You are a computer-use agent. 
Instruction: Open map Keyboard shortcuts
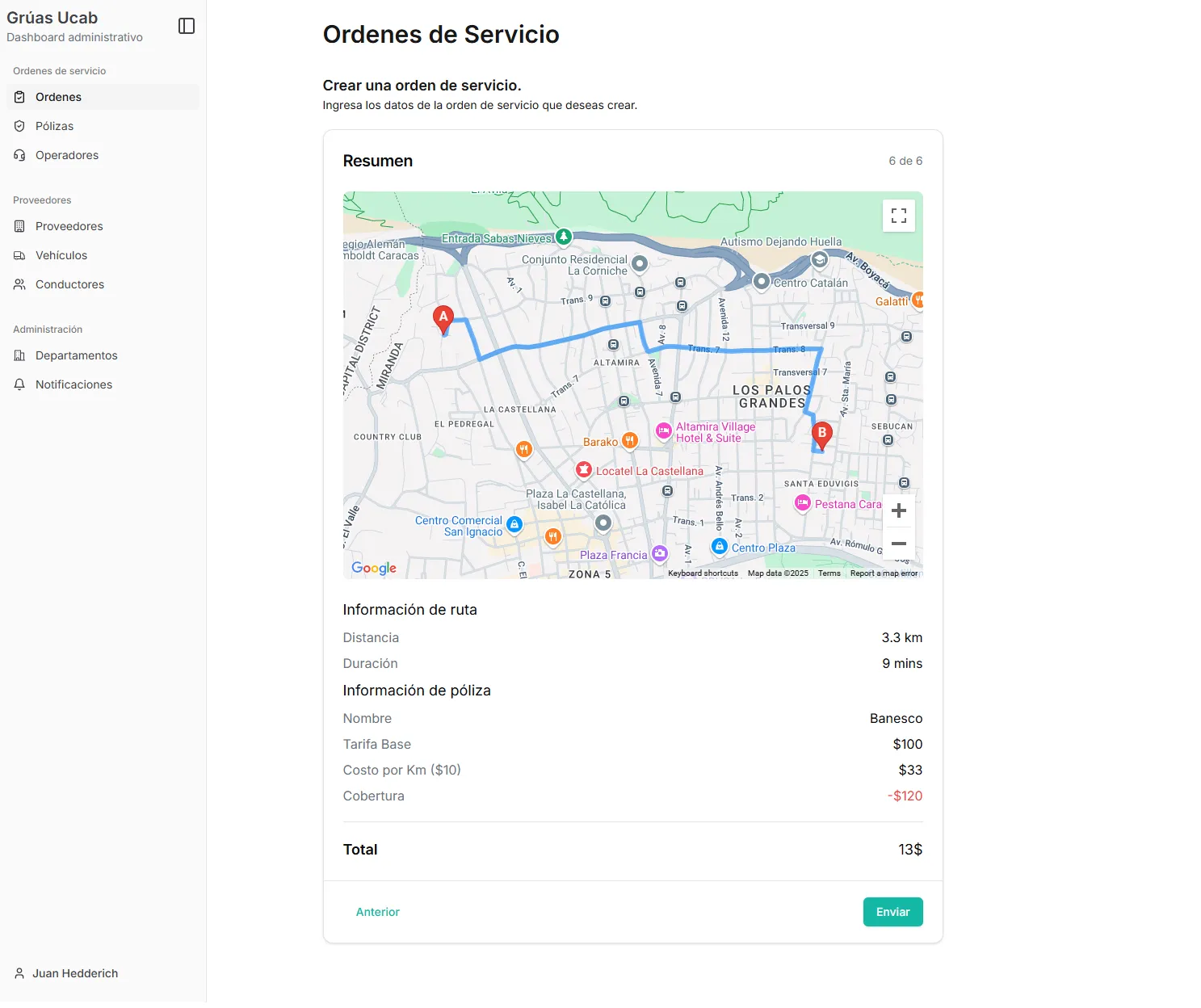pos(703,573)
